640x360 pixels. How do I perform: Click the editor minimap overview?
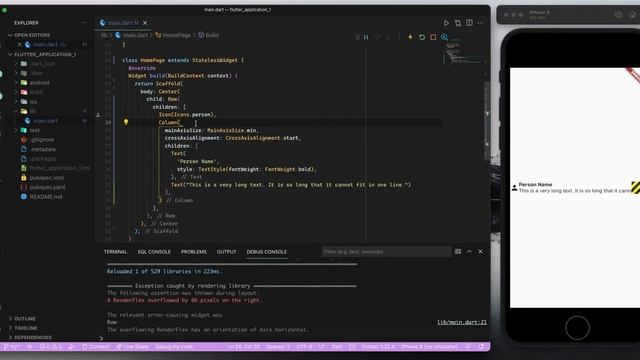[x=463, y=52]
